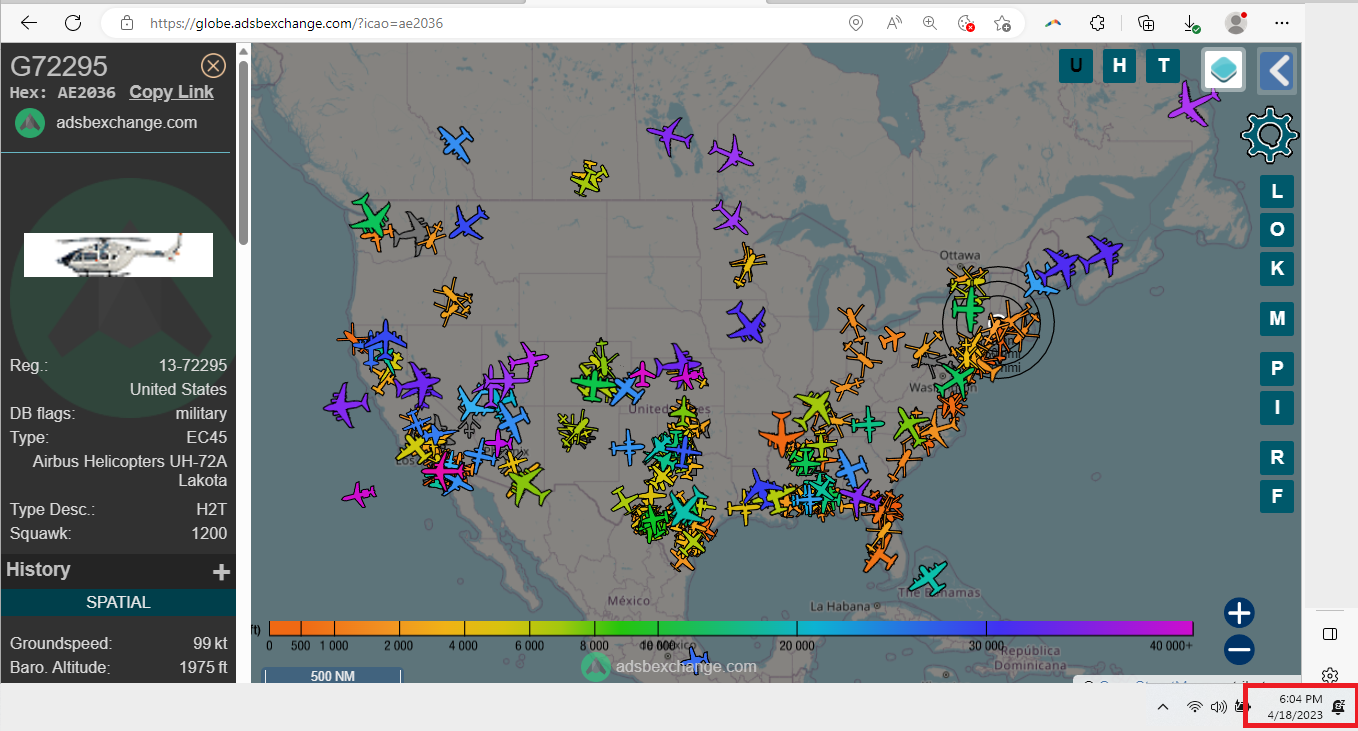Toggle the K map option button

pos(1277,268)
